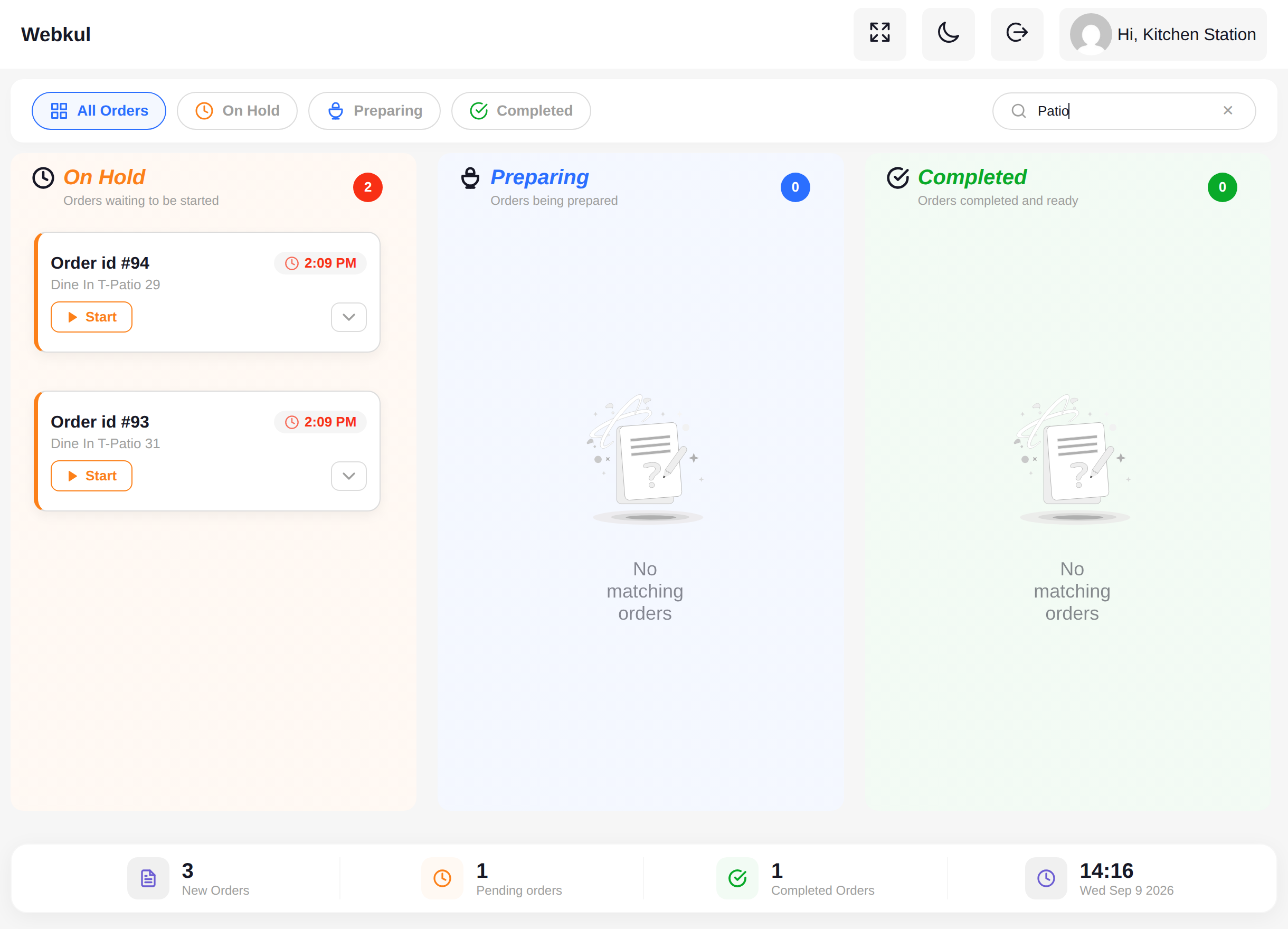Click the 2:09 PM time badge on order #94

point(320,263)
